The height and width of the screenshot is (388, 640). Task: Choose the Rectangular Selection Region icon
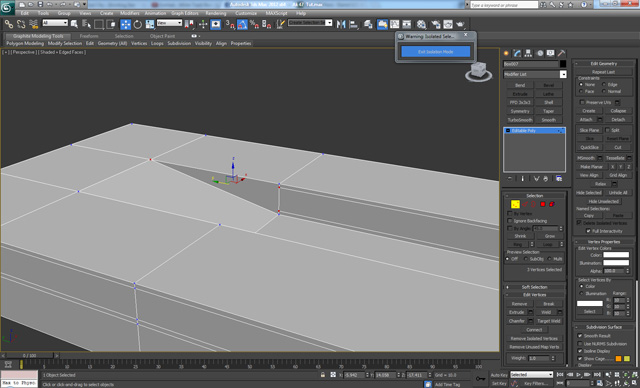[x=99, y=24]
